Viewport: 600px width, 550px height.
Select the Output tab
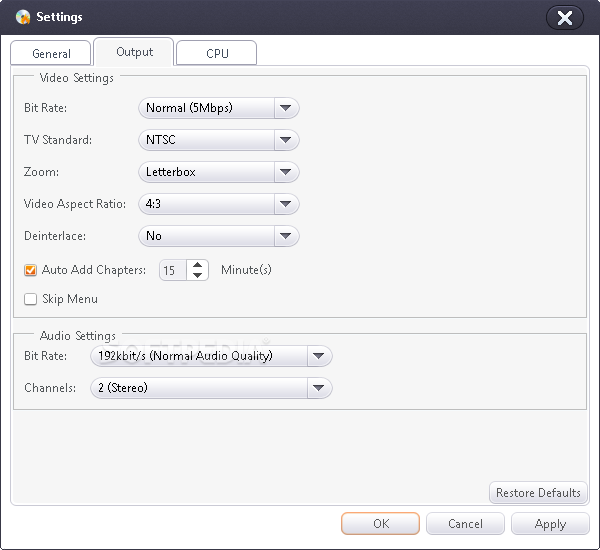pos(134,52)
